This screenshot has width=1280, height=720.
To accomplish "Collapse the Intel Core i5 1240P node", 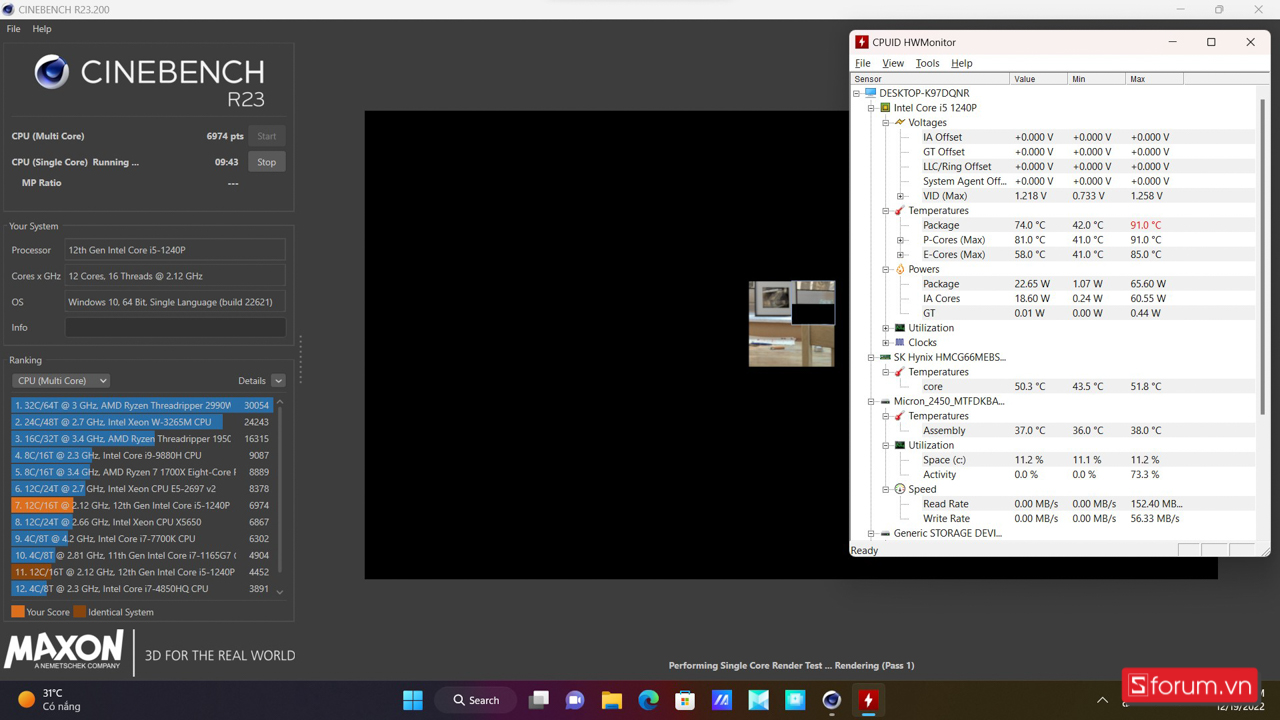I will coord(871,108).
